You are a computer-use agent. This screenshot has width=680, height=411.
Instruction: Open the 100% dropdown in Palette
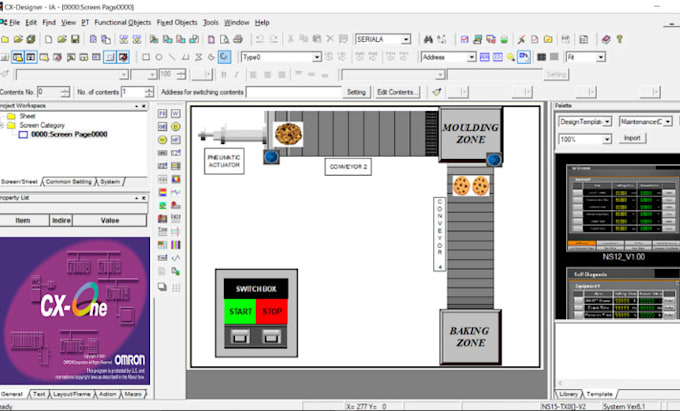(x=607, y=139)
